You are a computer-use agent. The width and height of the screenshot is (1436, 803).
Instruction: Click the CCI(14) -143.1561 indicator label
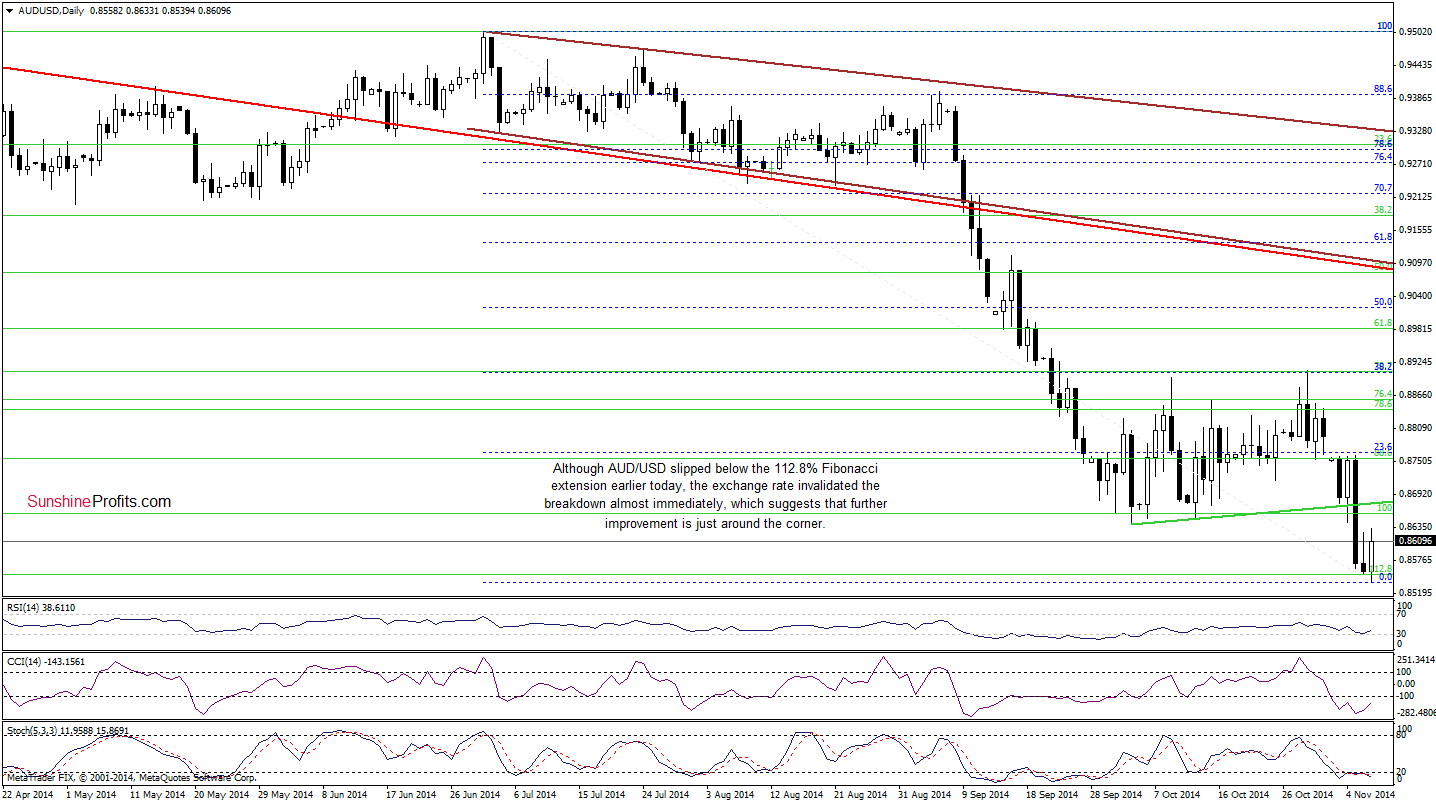tap(44, 660)
